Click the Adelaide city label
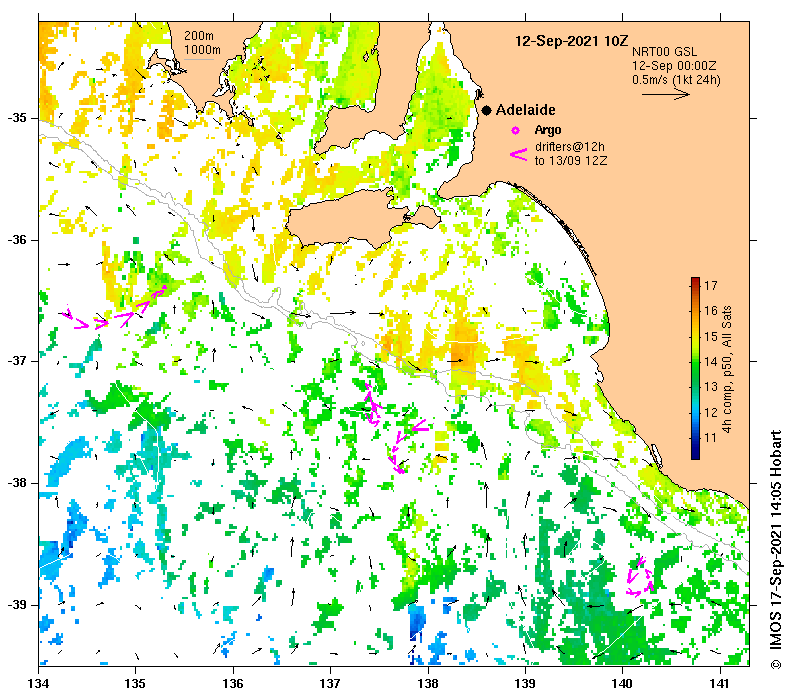This screenshot has height=700, width=791. coord(525,110)
